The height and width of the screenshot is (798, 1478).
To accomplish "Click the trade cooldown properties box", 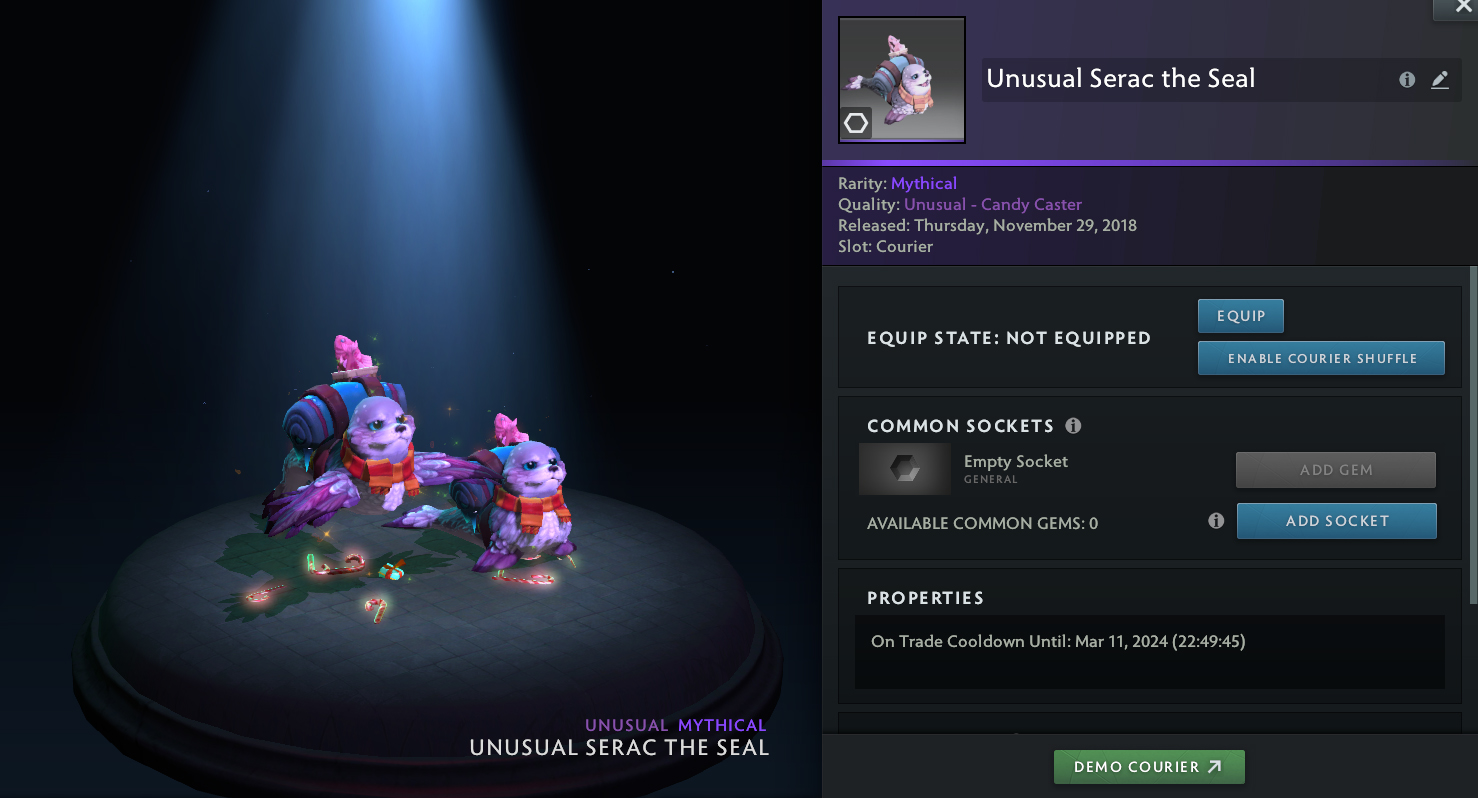I will 1149,651.
